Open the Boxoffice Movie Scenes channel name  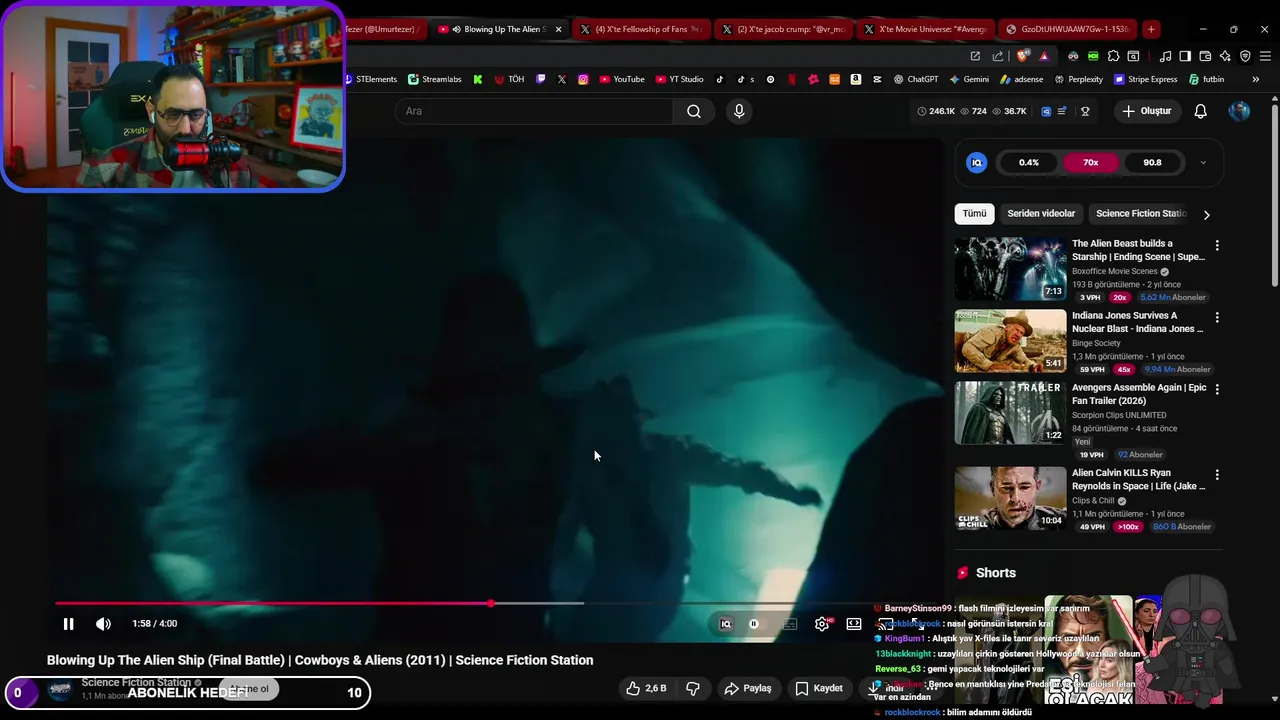[x=1114, y=271]
